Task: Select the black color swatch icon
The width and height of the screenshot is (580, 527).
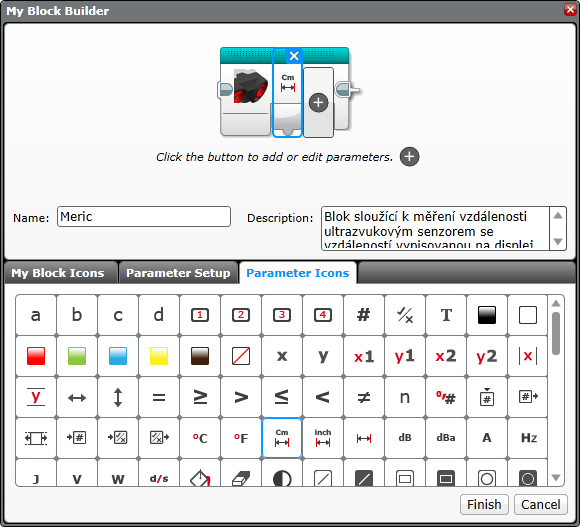Action: (487, 315)
